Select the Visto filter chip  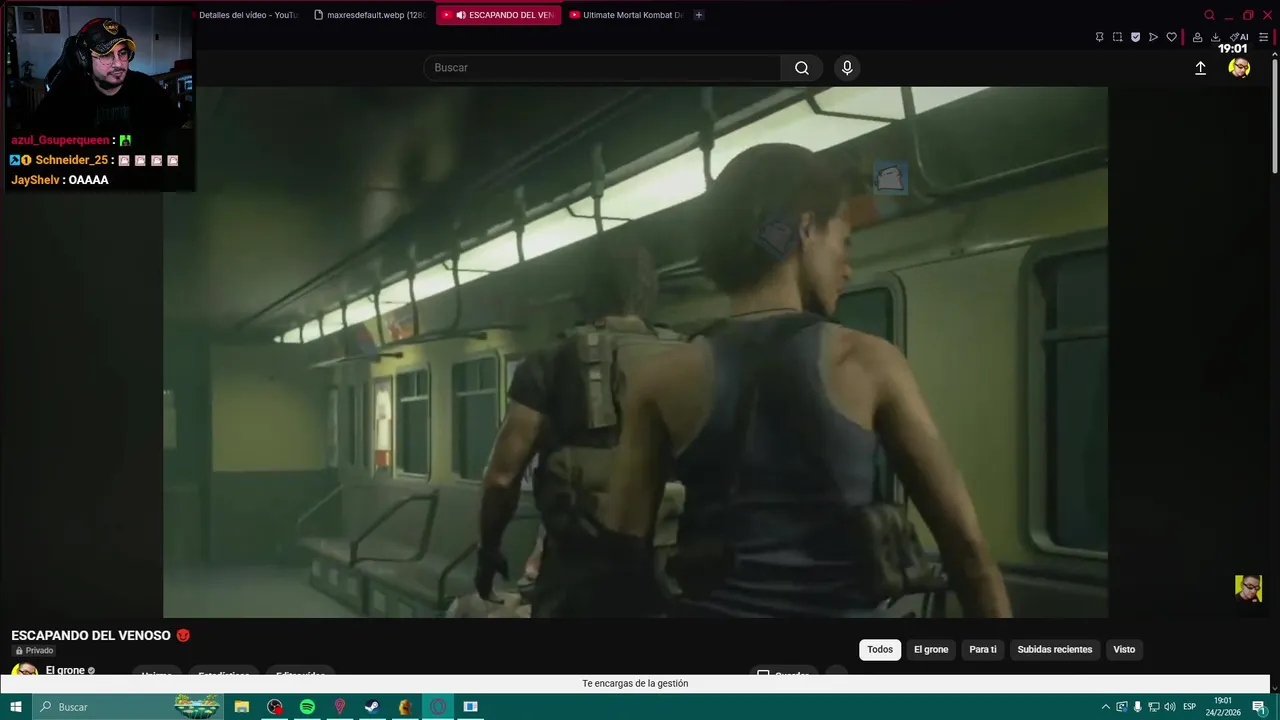[x=1124, y=649]
